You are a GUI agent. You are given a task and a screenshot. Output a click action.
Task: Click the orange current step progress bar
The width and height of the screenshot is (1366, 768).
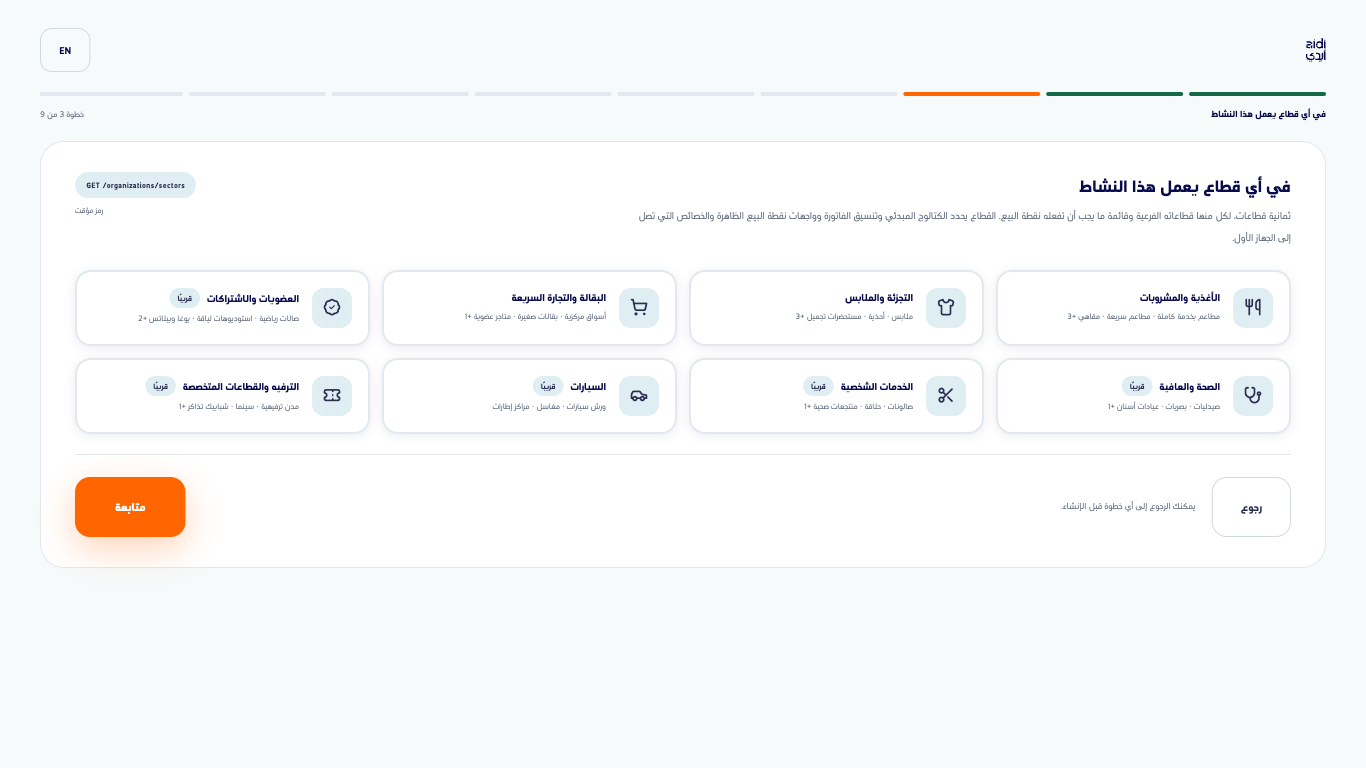[x=972, y=94]
